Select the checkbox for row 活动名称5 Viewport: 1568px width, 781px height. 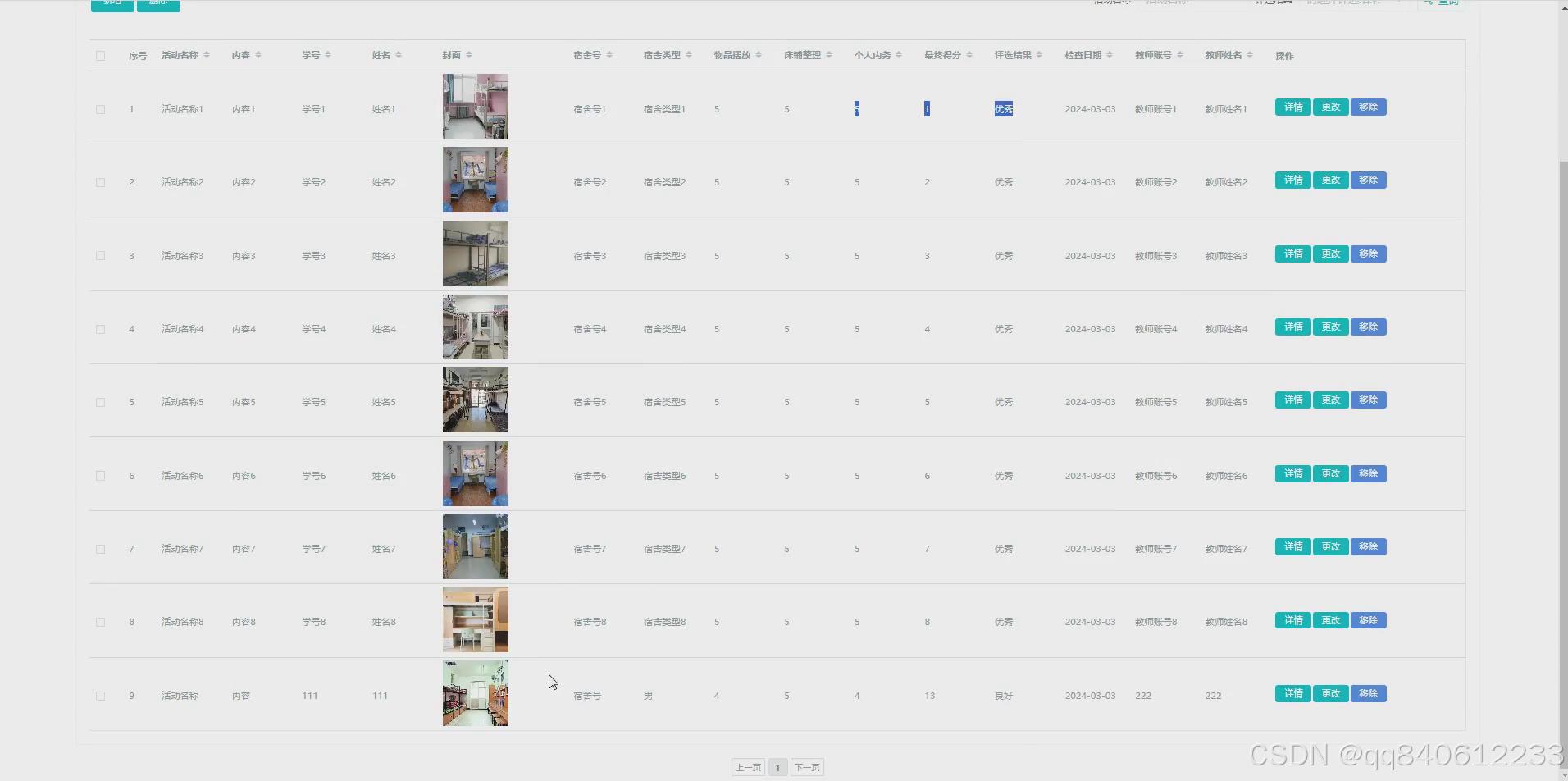tap(100, 402)
